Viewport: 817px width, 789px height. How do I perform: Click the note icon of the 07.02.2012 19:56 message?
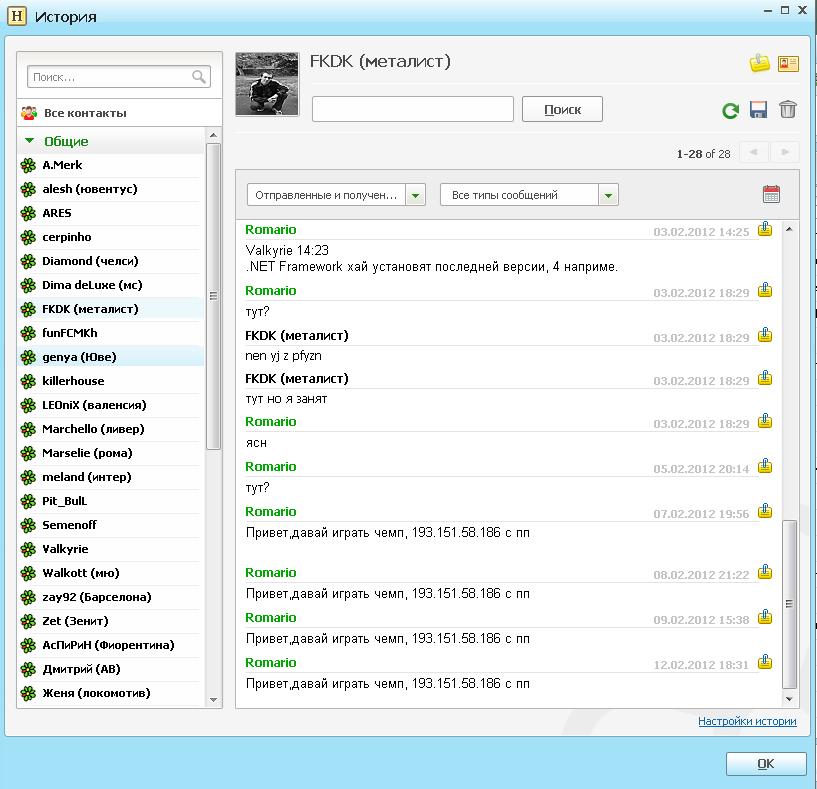click(765, 511)
